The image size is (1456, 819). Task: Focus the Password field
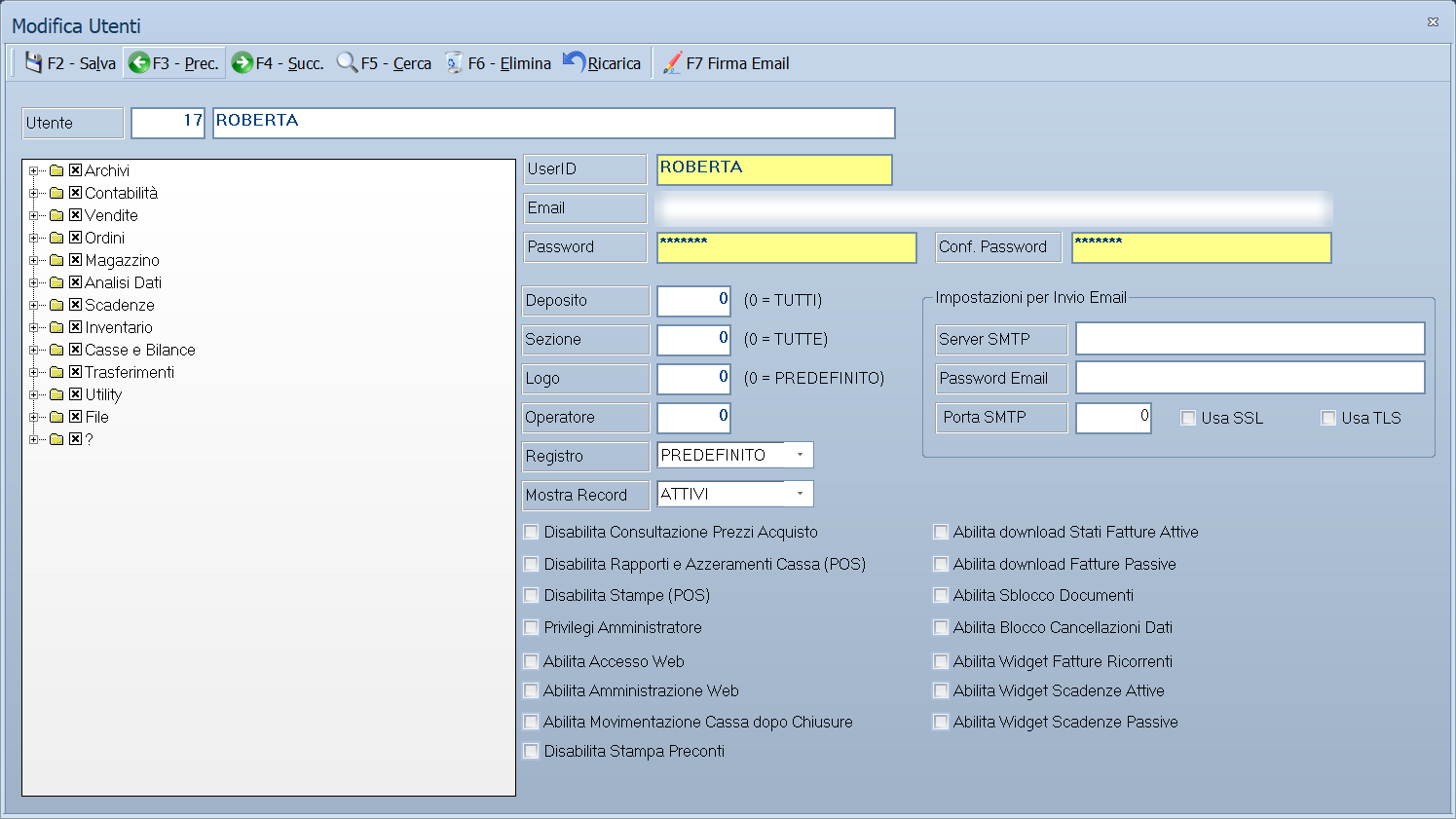(x=787, y=247)
